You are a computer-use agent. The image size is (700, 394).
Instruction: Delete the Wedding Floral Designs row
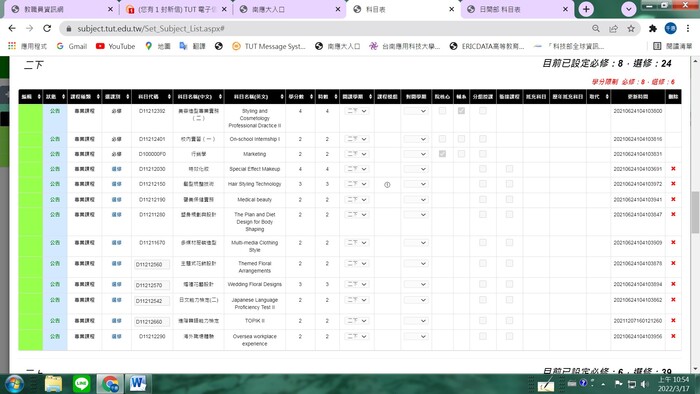coord(673,284)
